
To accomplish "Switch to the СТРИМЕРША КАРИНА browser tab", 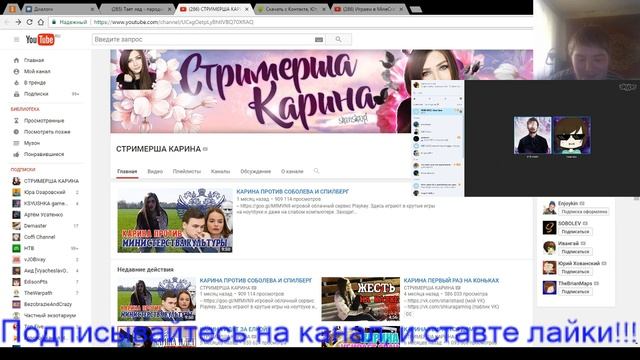I will (214, 9).
